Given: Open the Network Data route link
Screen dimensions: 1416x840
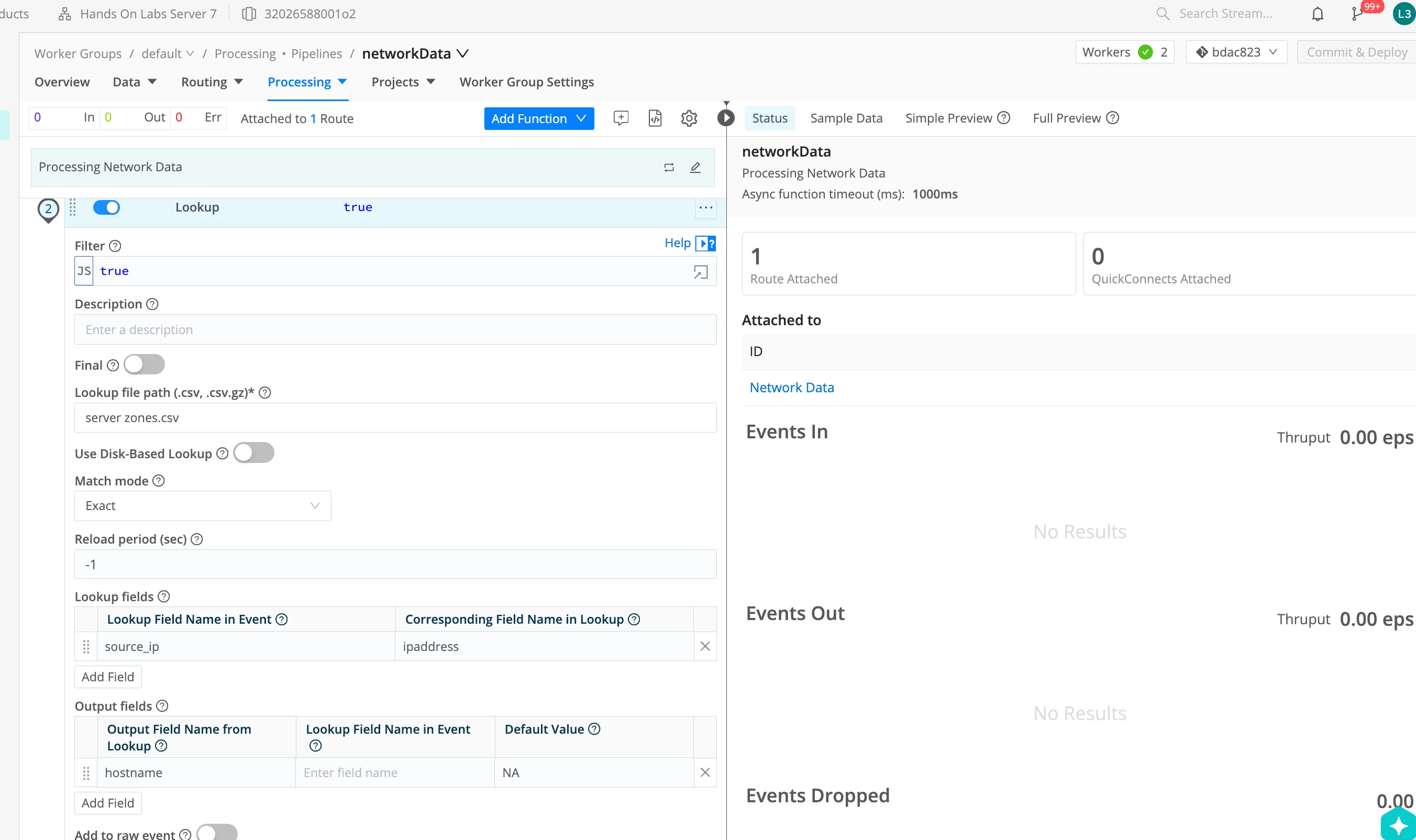Looking at the screenshot, I should pos(791,388).
